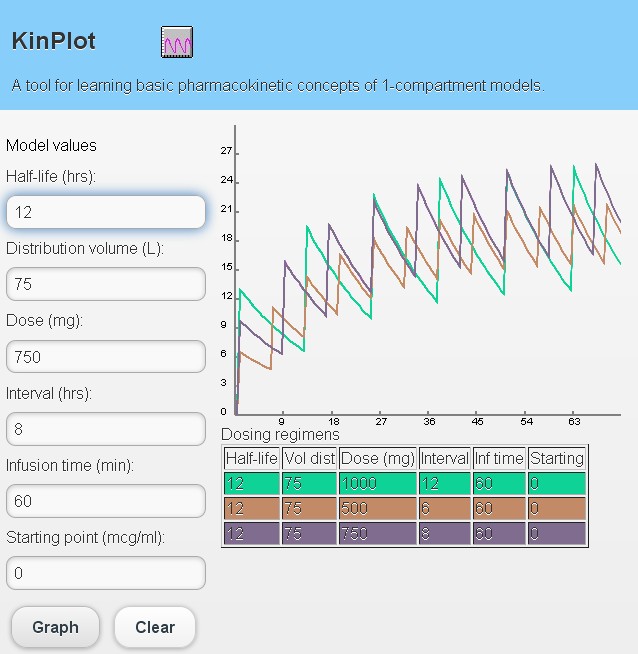
Task: Click the green row interval cell showing 12
Action: coord(444,484)
